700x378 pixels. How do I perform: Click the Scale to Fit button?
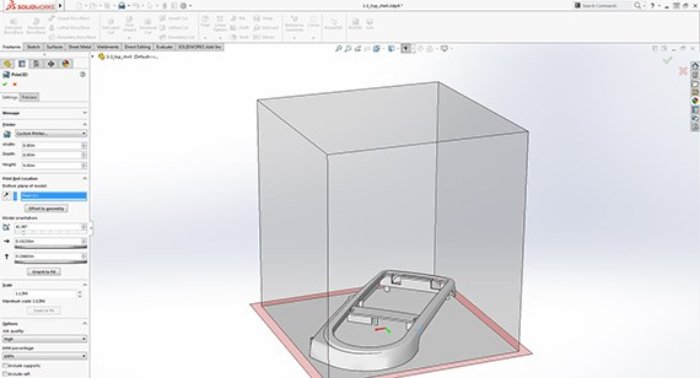coord(44,311)
